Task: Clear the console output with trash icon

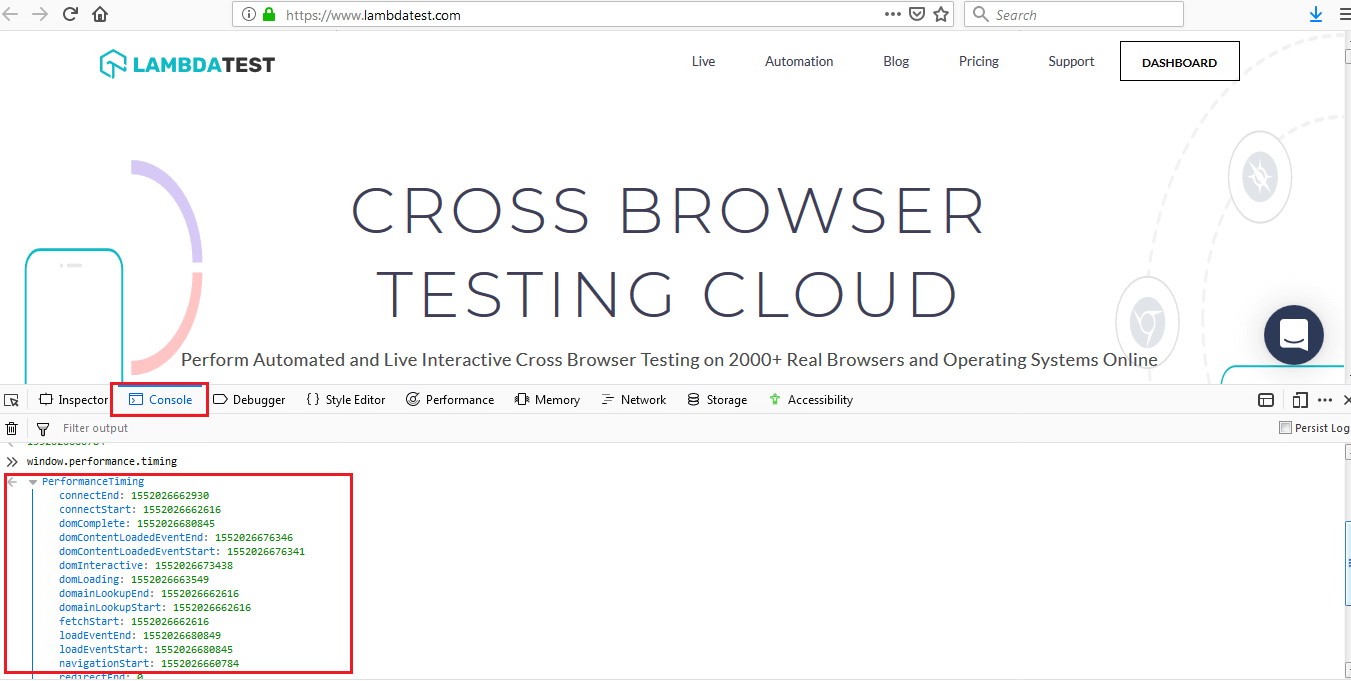Action: [11, 428]
